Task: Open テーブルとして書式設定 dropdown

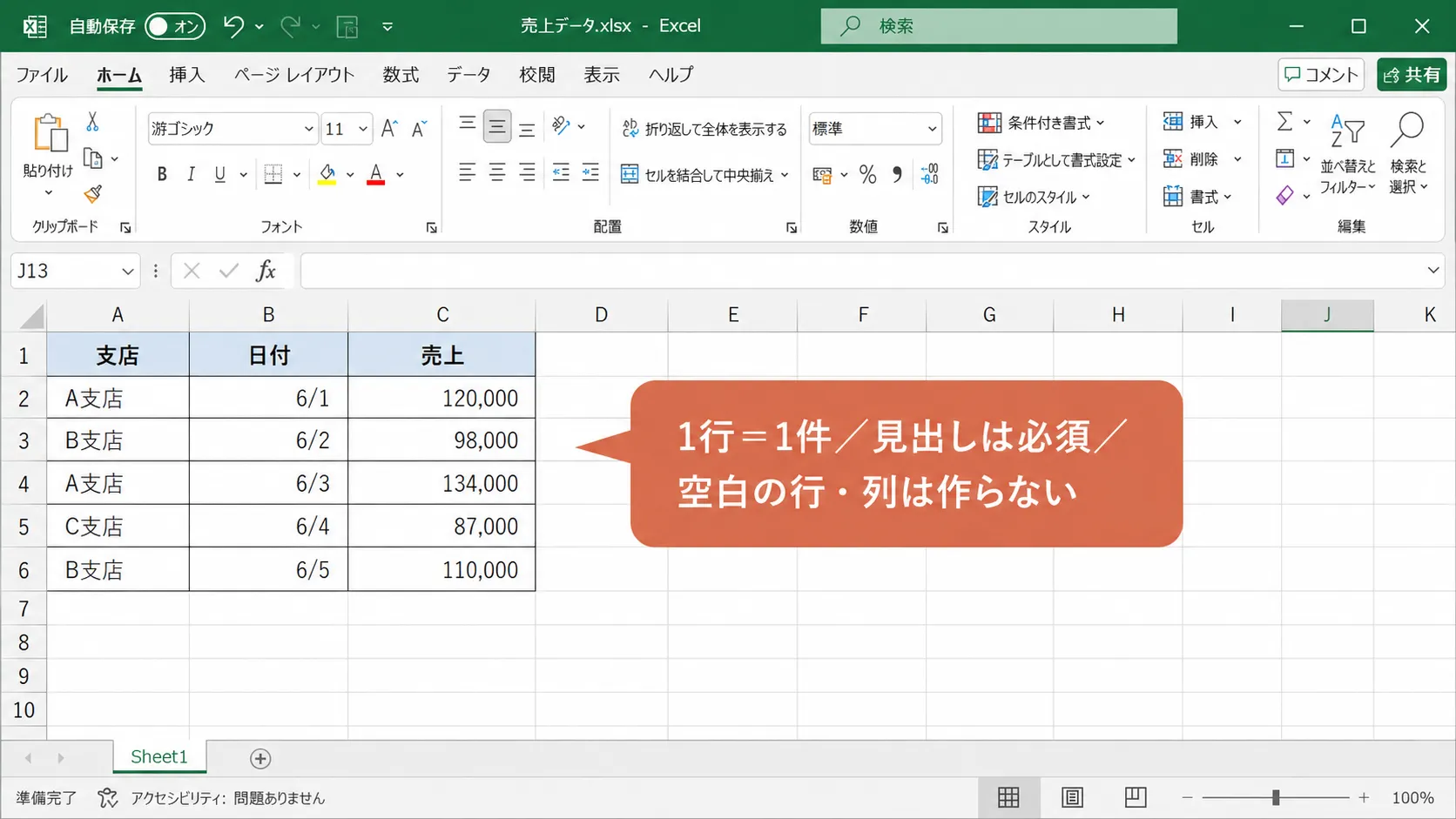Action: 1056,160
